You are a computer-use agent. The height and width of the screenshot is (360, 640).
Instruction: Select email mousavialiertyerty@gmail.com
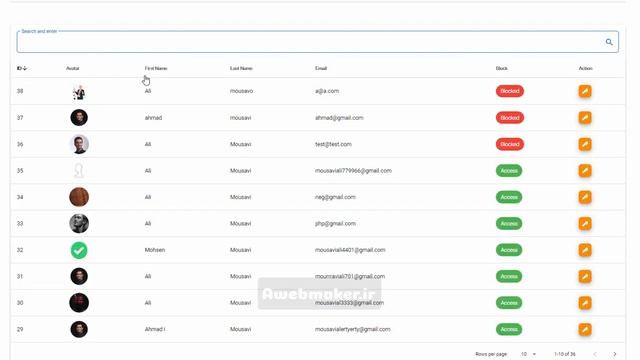click(353, 329)
